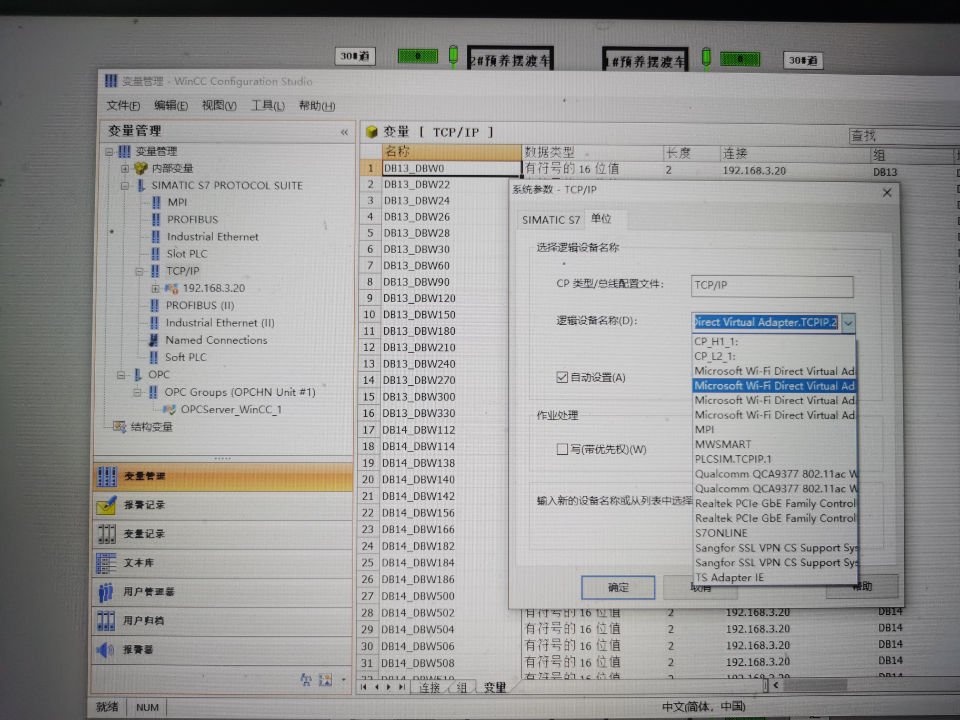Click the CP 类型/总线配置文件 TCP/IP field
The height and width of the screenshot is (720, 960).
[772, 285]
